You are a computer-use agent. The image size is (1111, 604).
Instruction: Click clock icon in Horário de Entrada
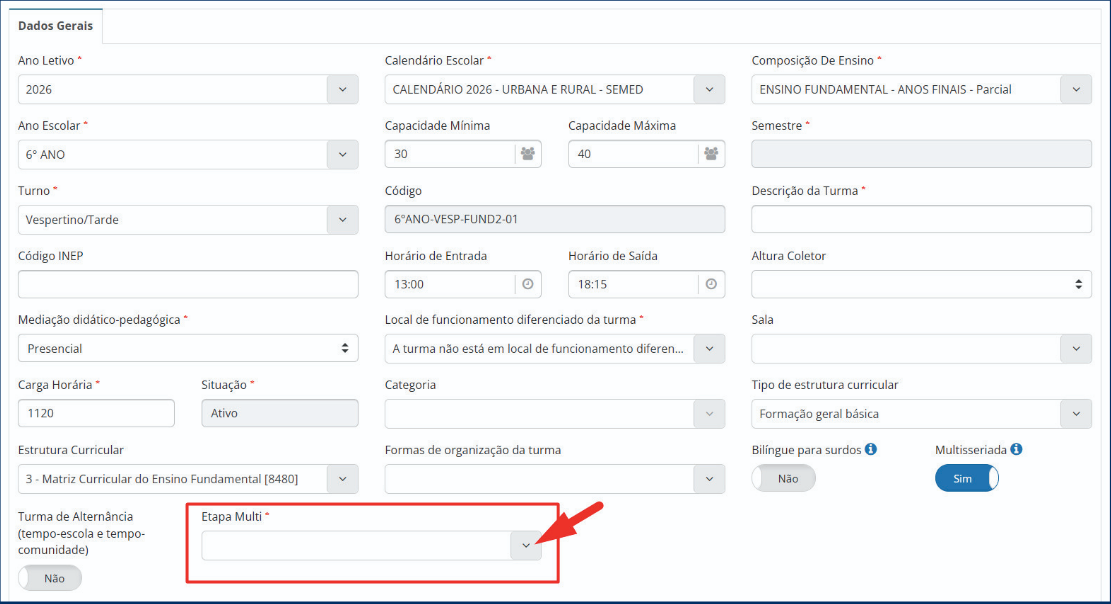click(527, 284)
